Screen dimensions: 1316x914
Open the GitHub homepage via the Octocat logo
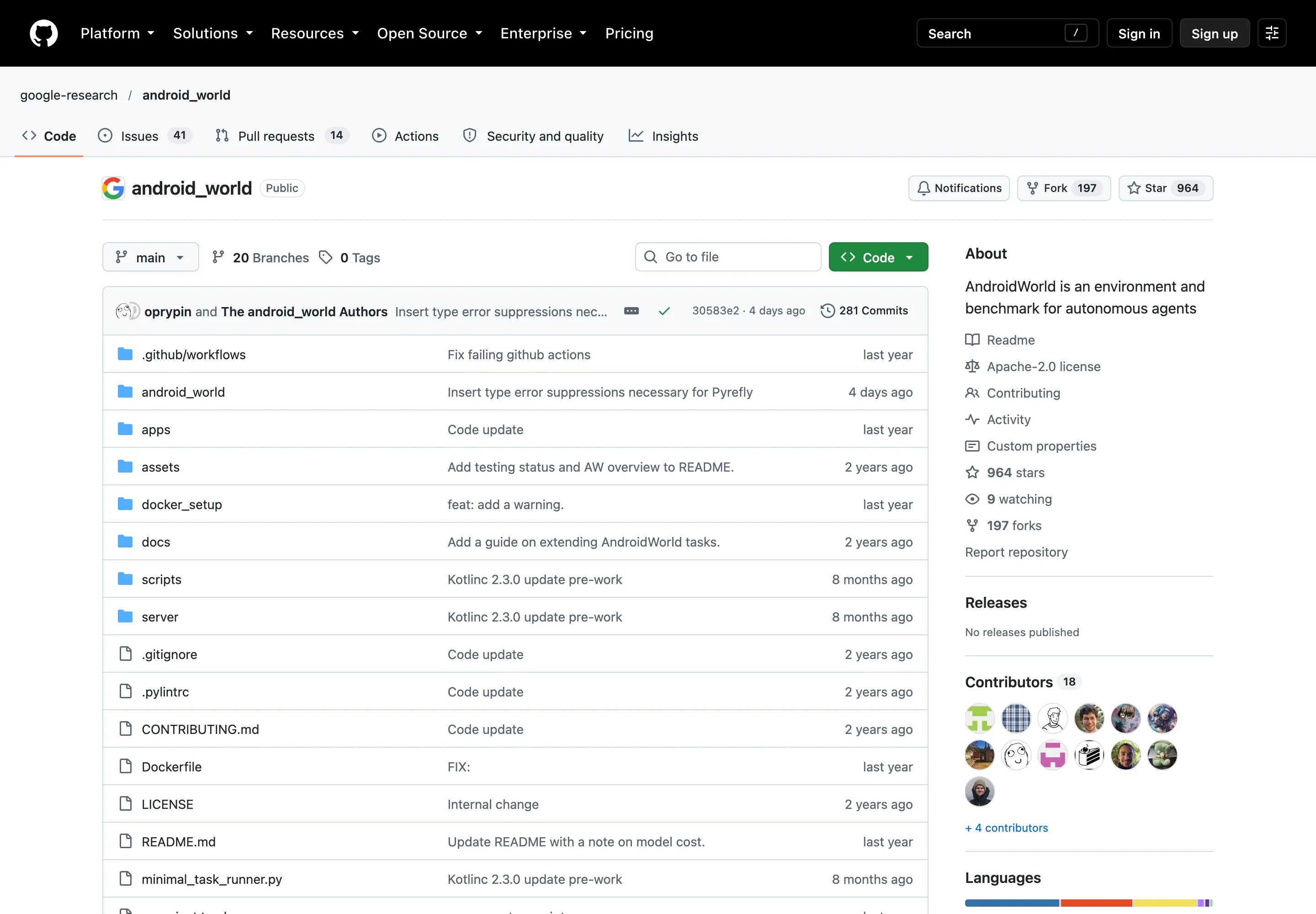tap(43, 33)
